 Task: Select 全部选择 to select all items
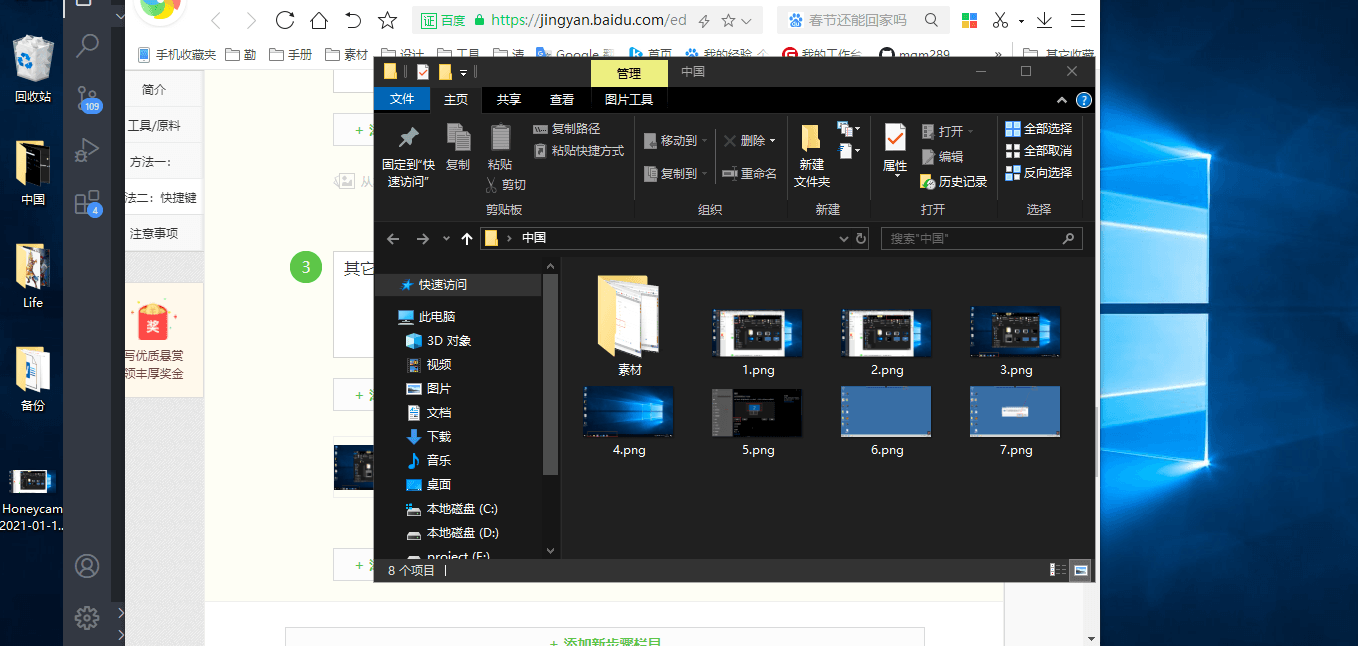click(x=1038, y=128)
